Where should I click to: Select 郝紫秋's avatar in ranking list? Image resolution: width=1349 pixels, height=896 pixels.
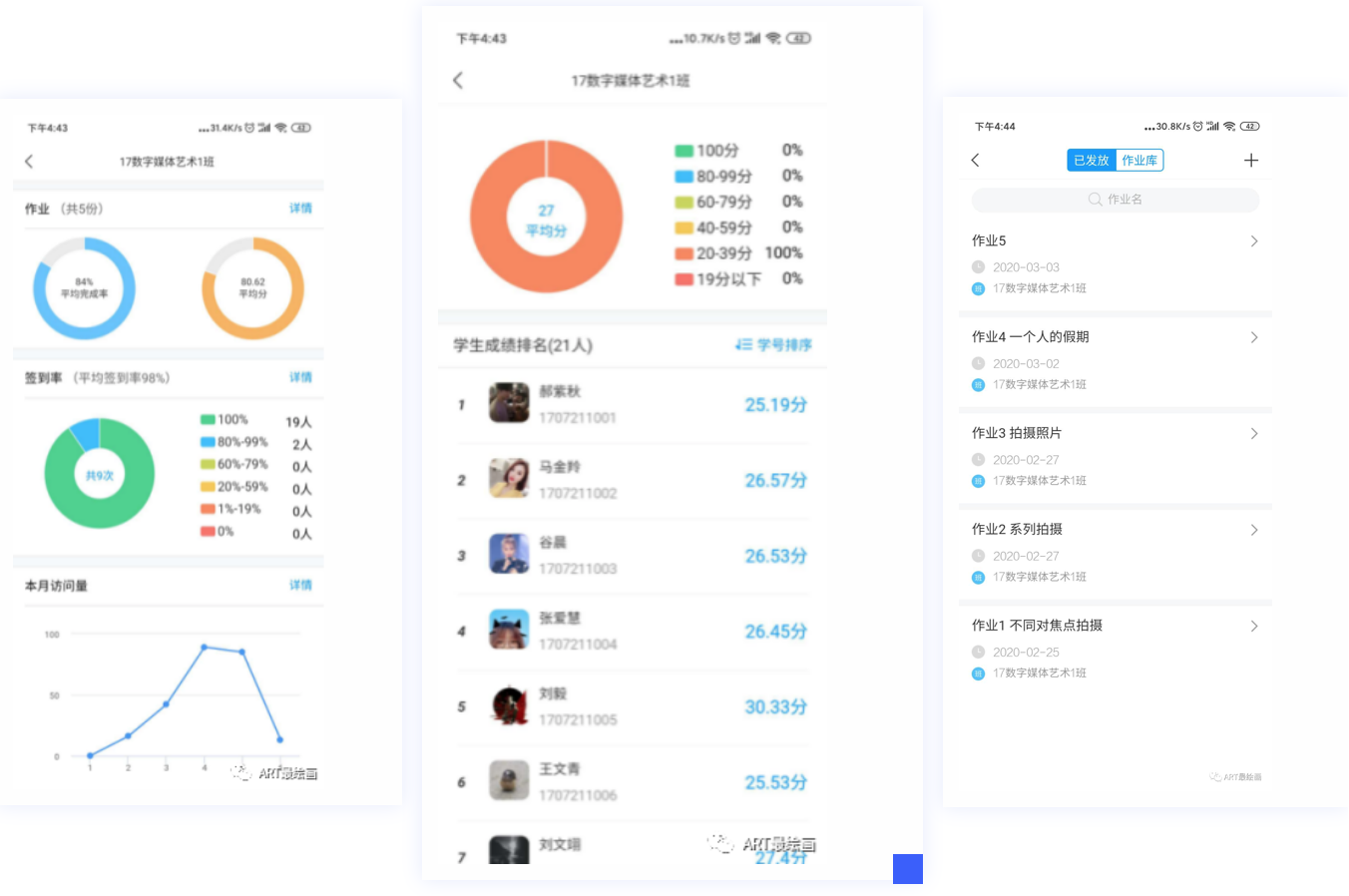coord(509,403)
